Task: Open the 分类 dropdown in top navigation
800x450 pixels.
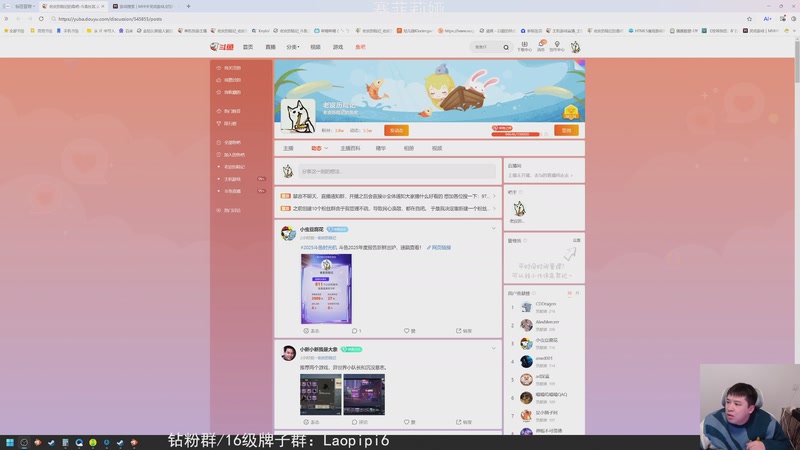Action: pyautogui.click(x=292, y=47)
